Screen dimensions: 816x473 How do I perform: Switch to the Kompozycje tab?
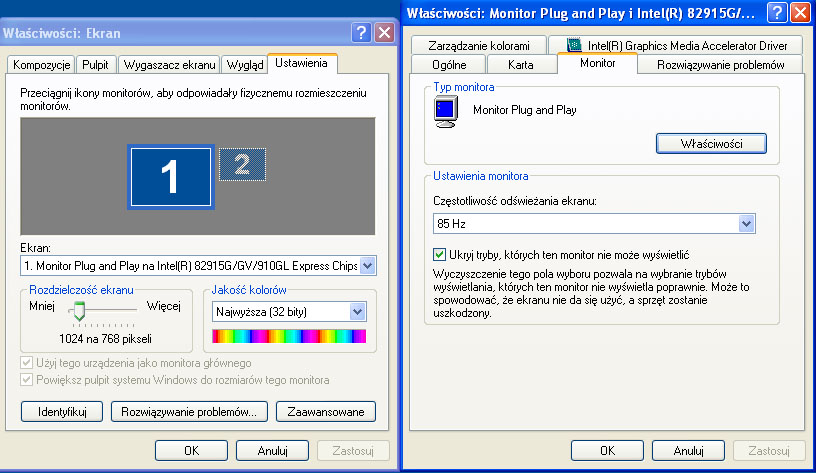click(42, 65)
